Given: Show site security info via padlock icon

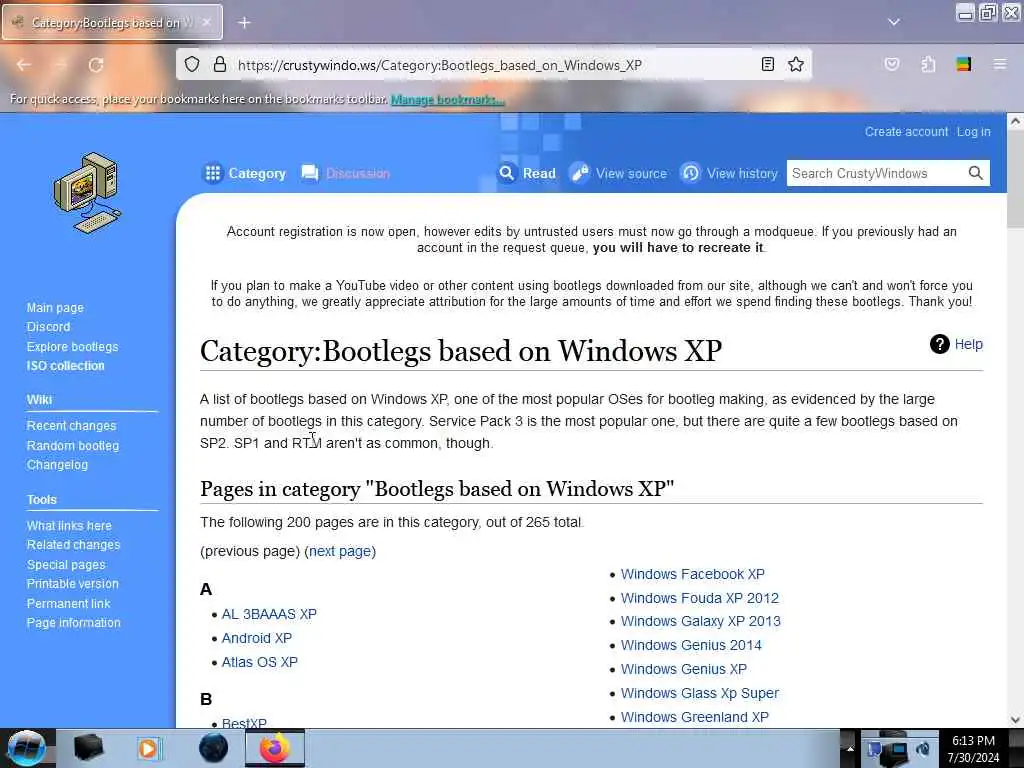Looking at the screenshot, I should tap(220, 64).
